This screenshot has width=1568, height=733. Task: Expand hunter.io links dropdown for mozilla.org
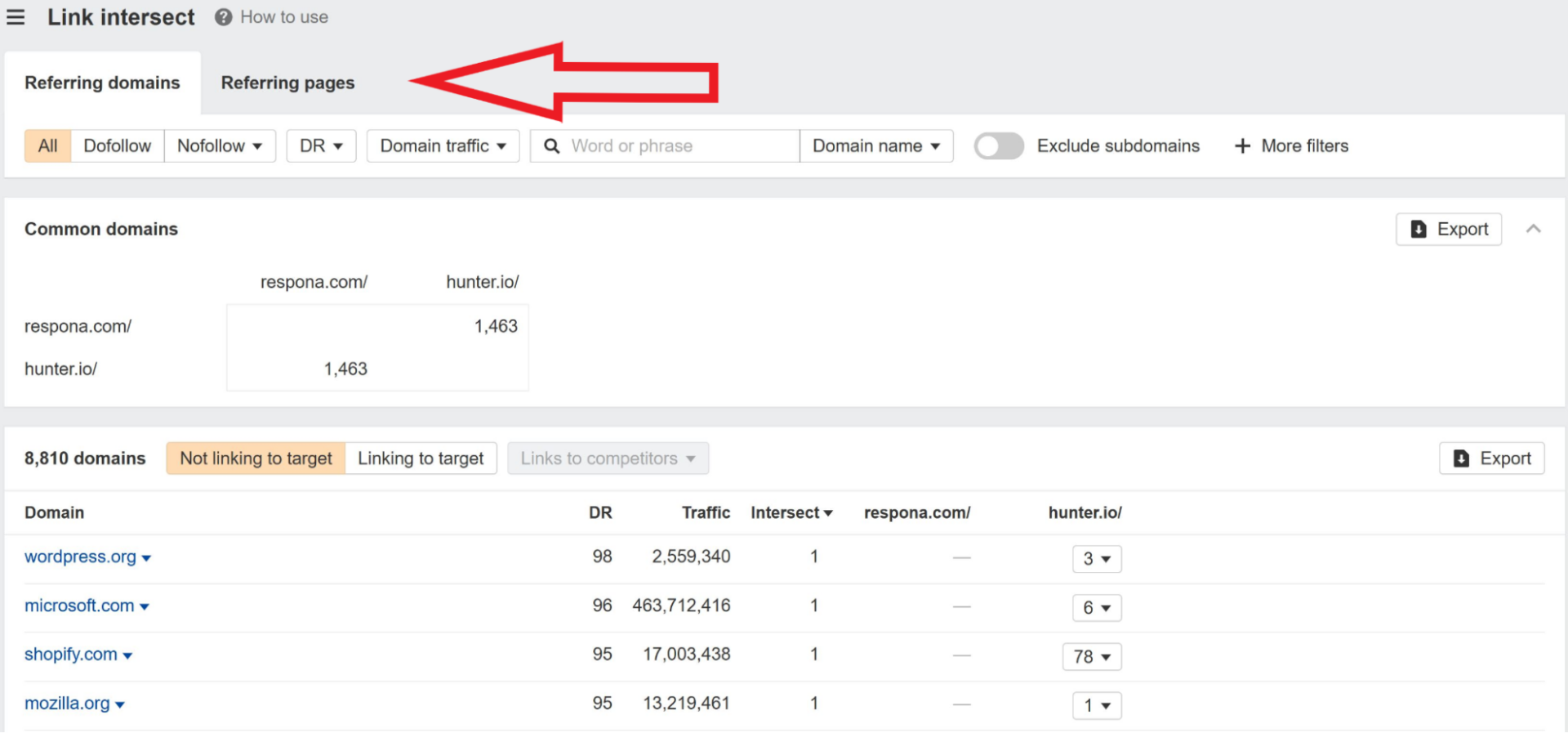pos(1097,705)
